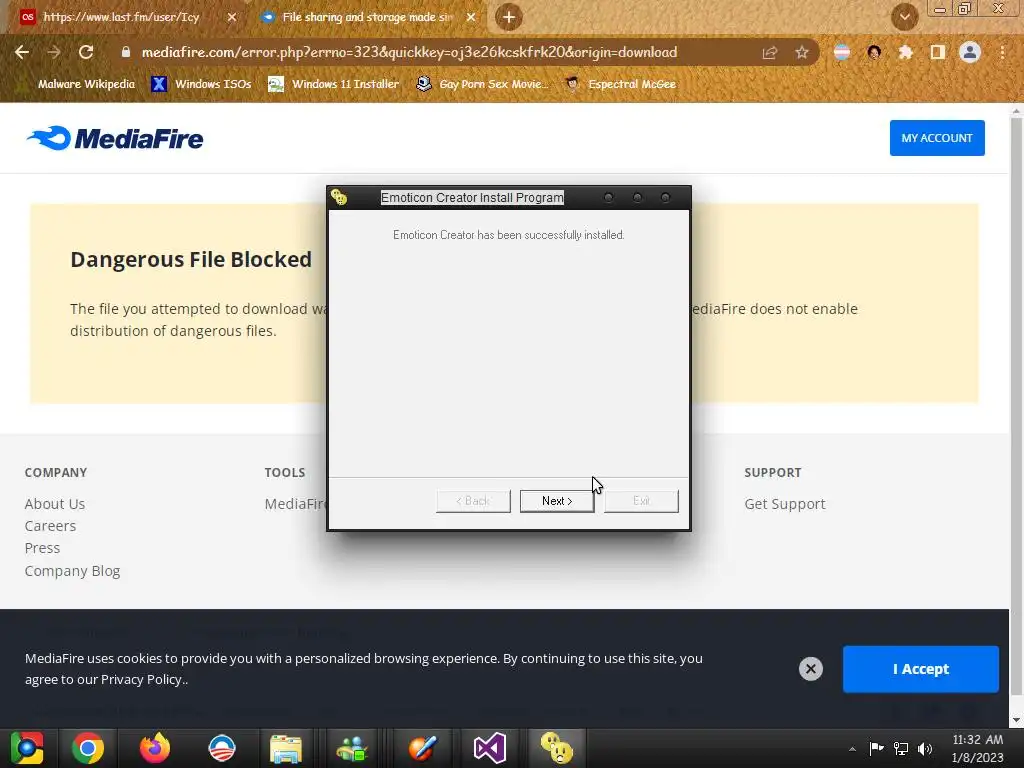Show hidden system tray icons
Viewport: 1024px width, 768px height.
coord(852,749)
